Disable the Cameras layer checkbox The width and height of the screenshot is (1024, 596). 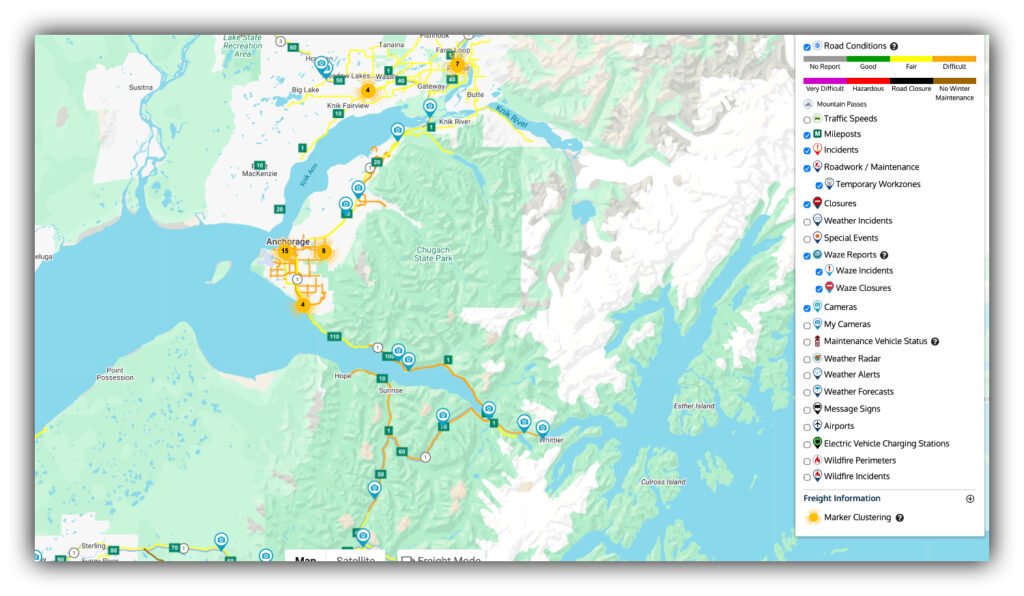pos(807,308)
